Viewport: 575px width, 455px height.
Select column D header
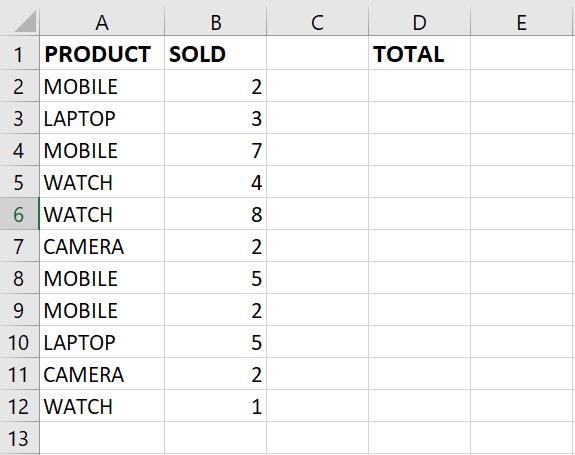[x=420, y=22]
